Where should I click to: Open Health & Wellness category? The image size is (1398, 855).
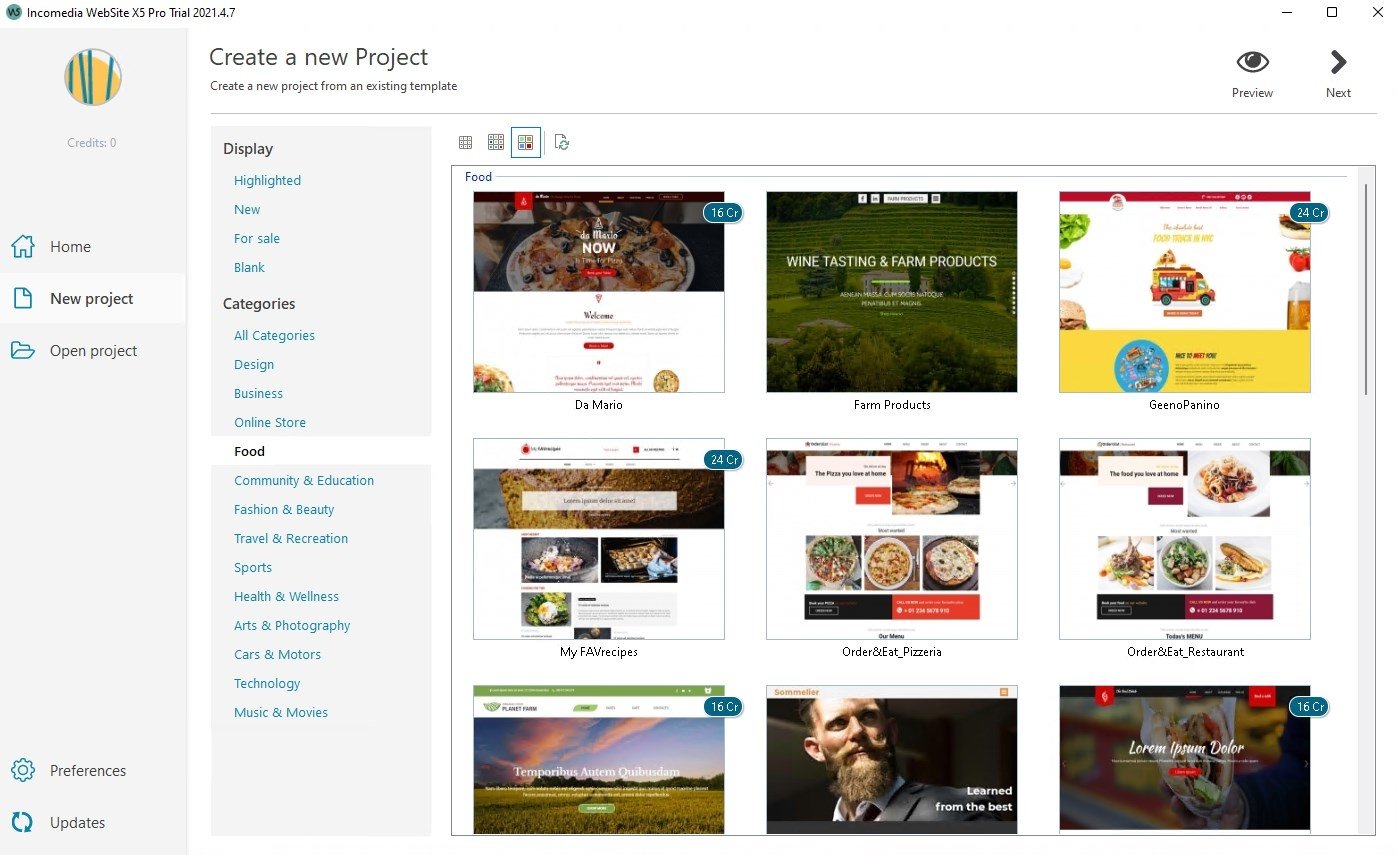(x=286, y=596)
